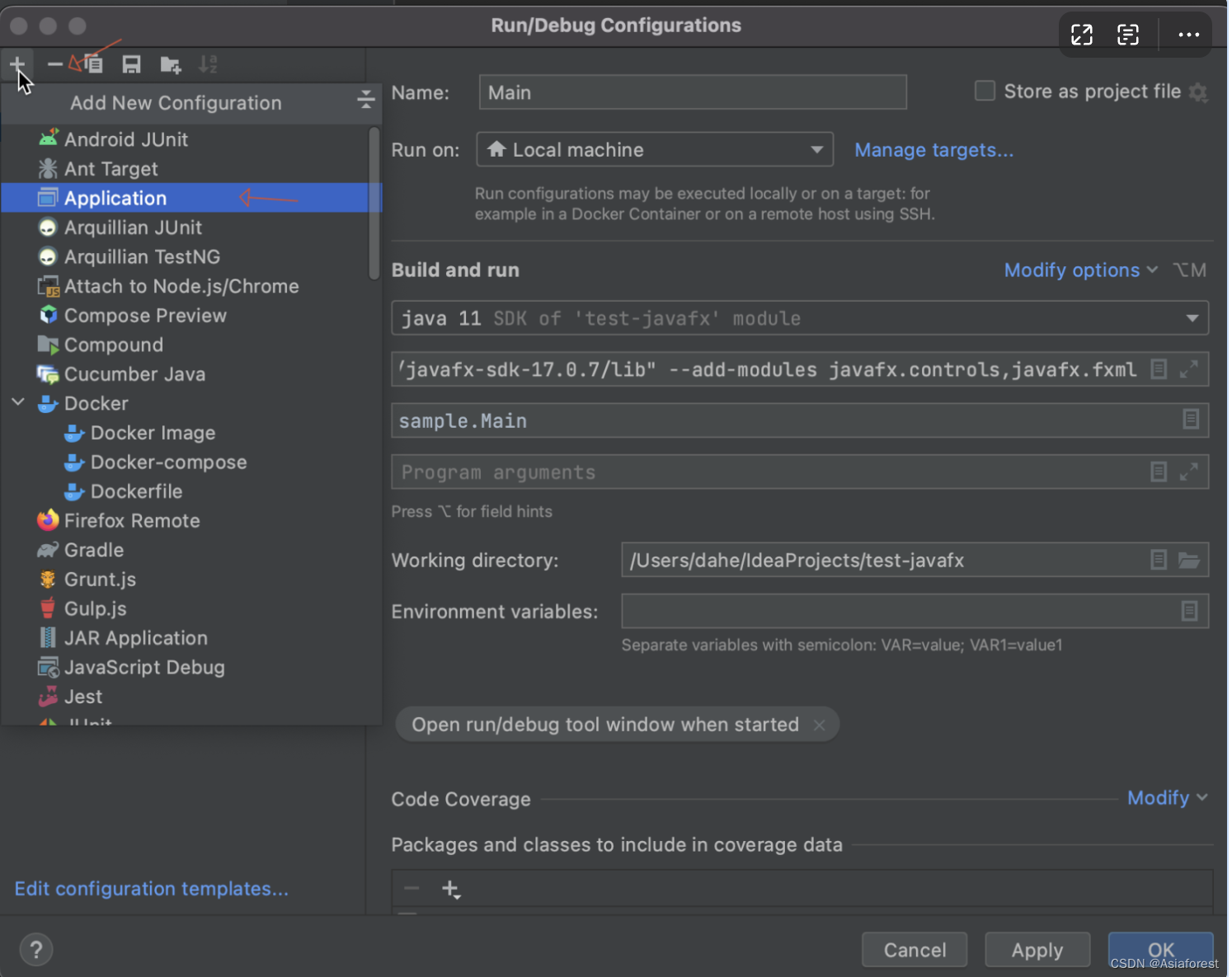Open the Run on Local machine dropdown
This screenshot has height=977, width=1232.
[x=816, y=149]
